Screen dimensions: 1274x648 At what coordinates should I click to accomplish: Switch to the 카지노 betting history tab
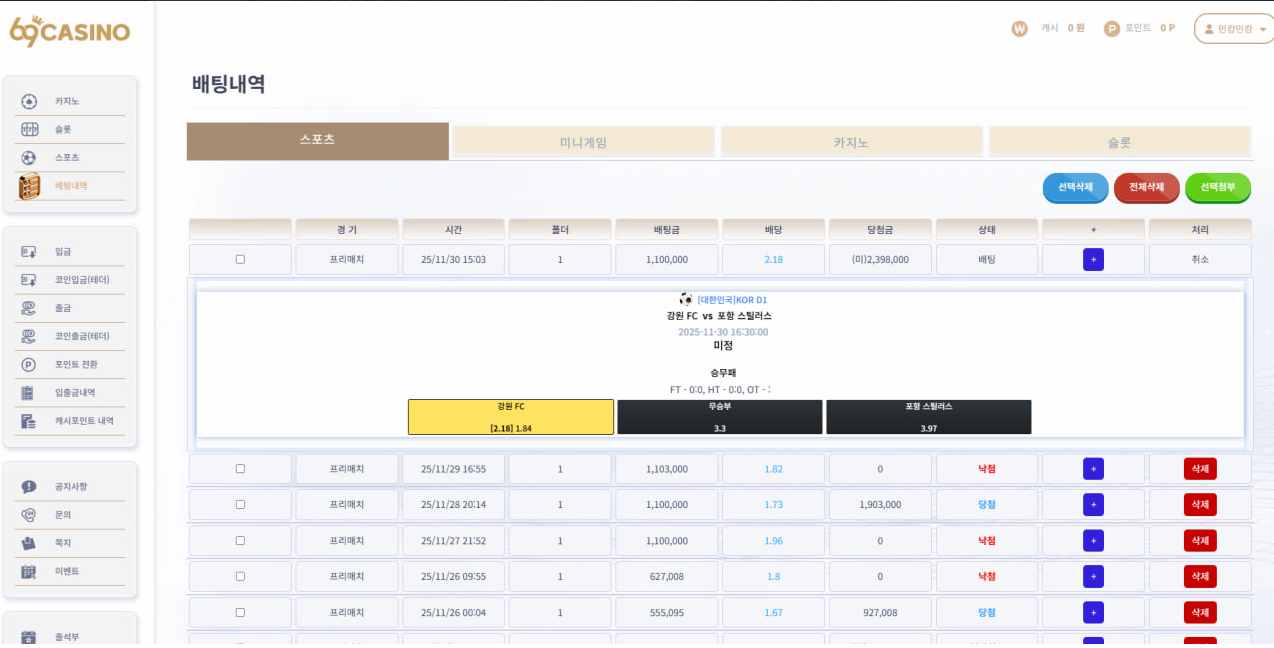point(851,142)
